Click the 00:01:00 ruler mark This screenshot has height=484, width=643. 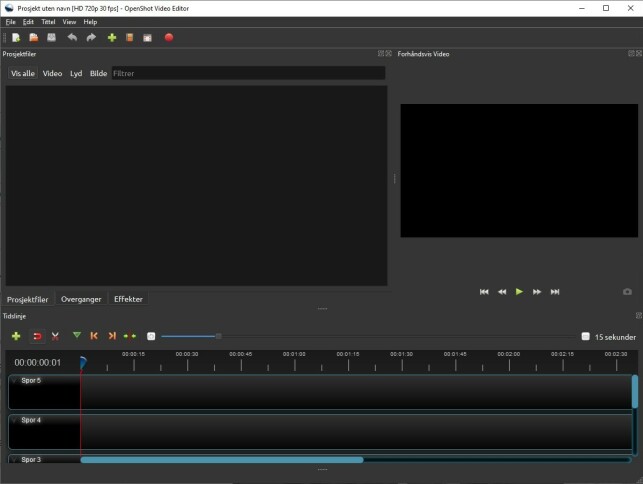[294, 354]
